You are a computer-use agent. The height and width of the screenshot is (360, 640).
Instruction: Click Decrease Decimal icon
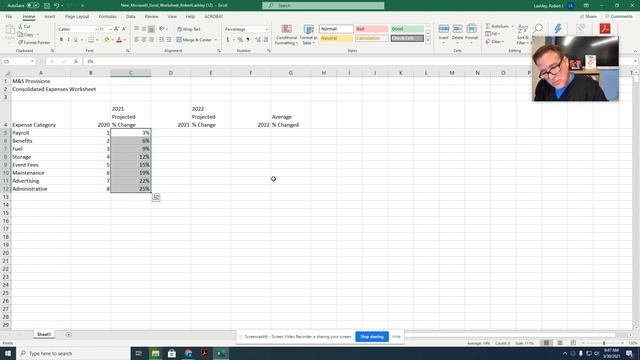[x=266, y=40]
